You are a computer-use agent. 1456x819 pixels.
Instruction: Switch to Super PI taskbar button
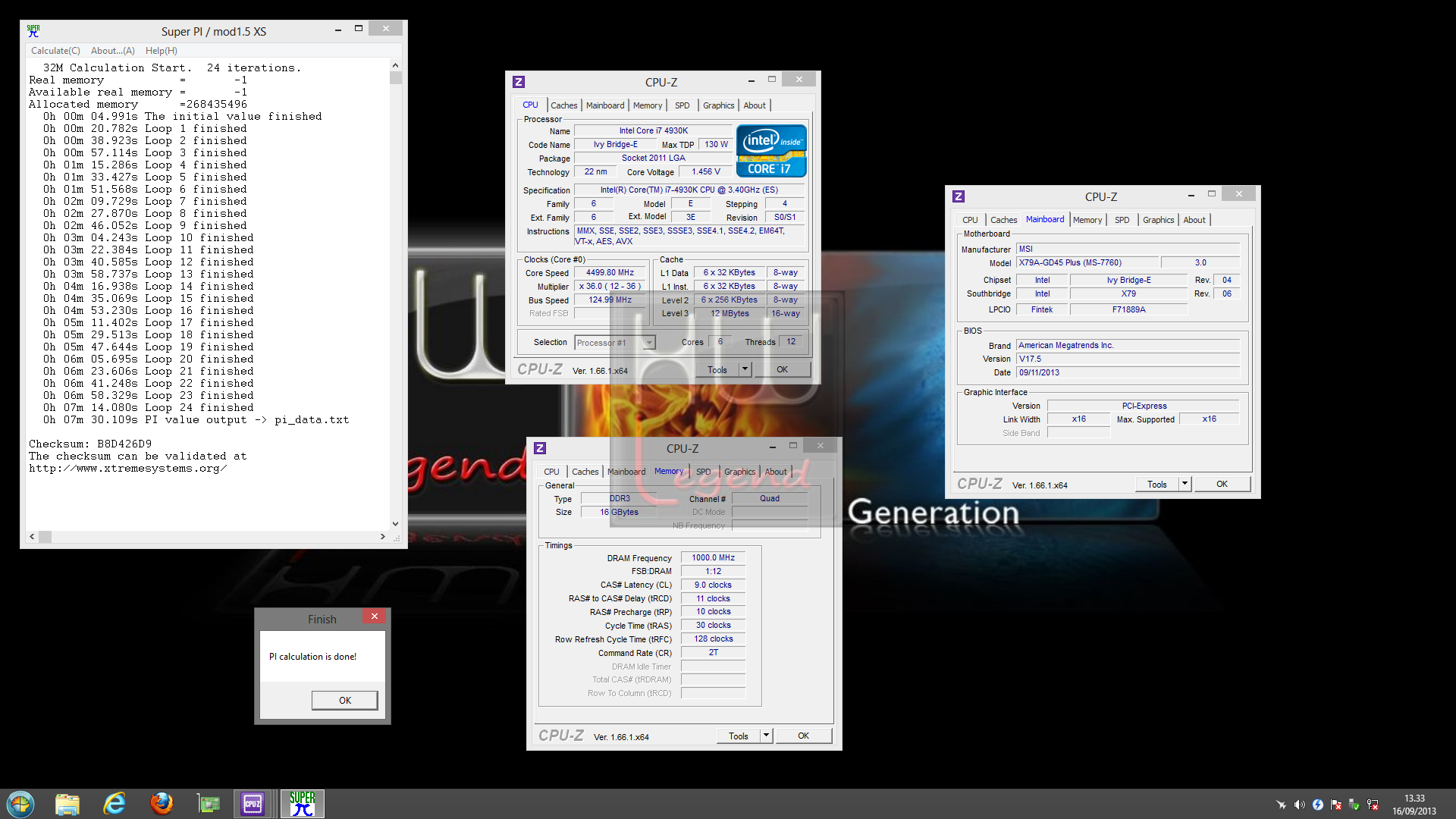[x=303, y=804]
